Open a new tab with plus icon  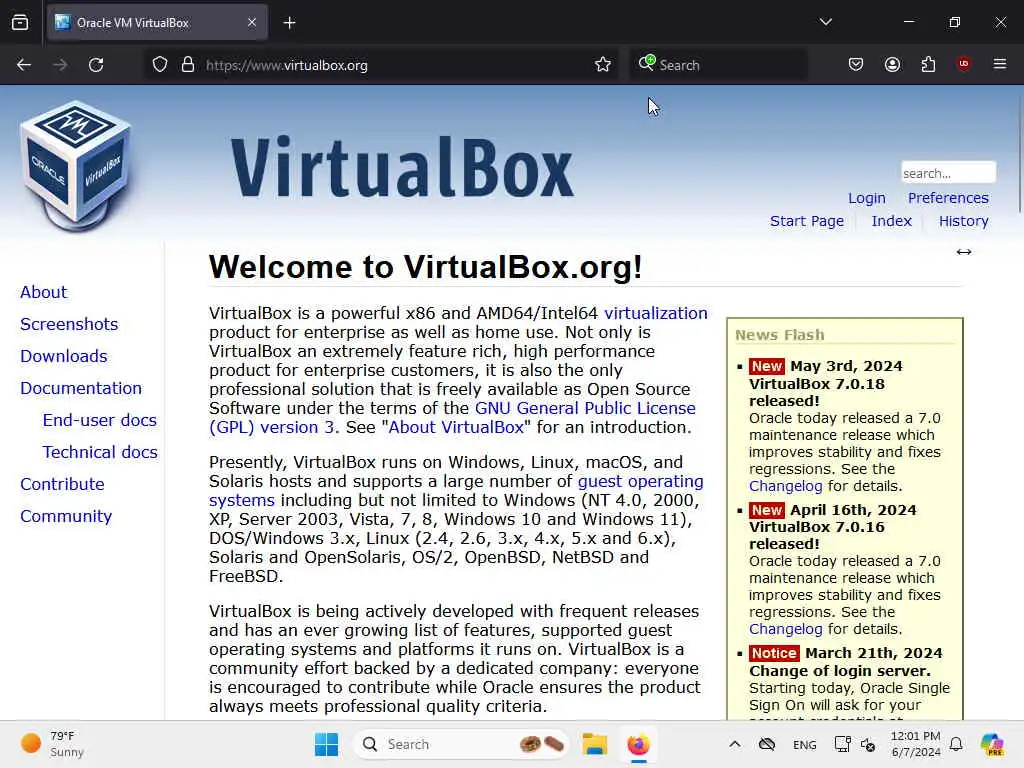point(289,23)
